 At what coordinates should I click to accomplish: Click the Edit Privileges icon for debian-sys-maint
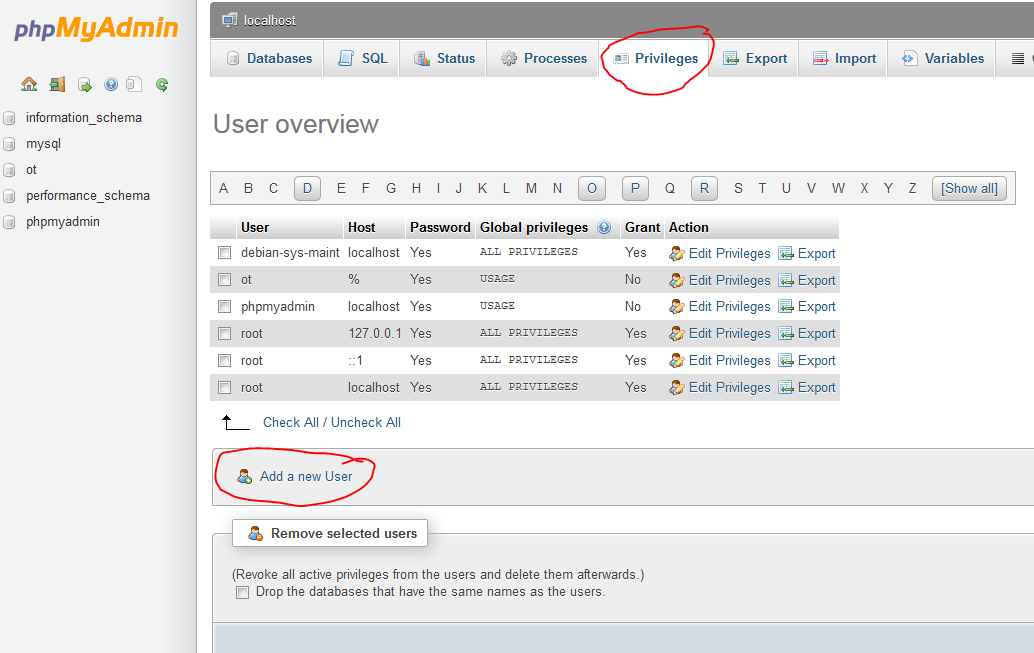[x=677, y=253]
